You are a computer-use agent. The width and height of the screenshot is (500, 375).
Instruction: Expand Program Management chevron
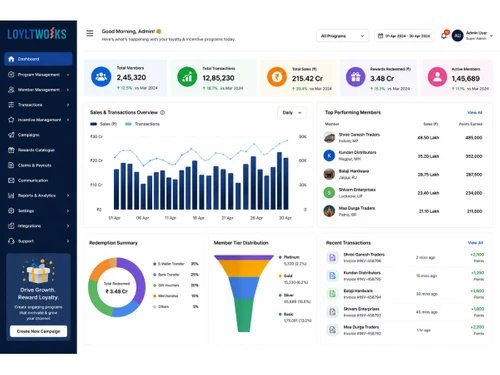[x=68, y=75]
